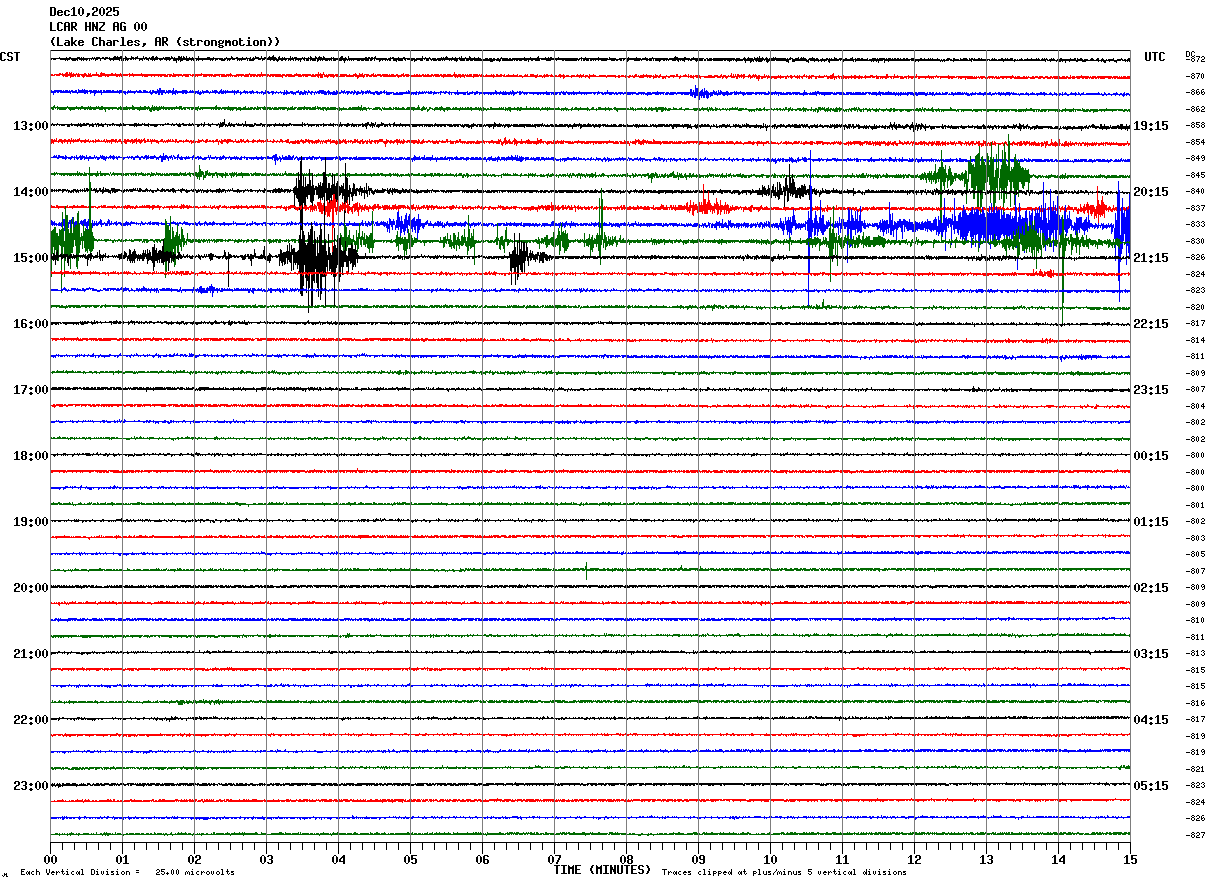
Task: Click the 00:15 UTC time label
Action: 1150,456
